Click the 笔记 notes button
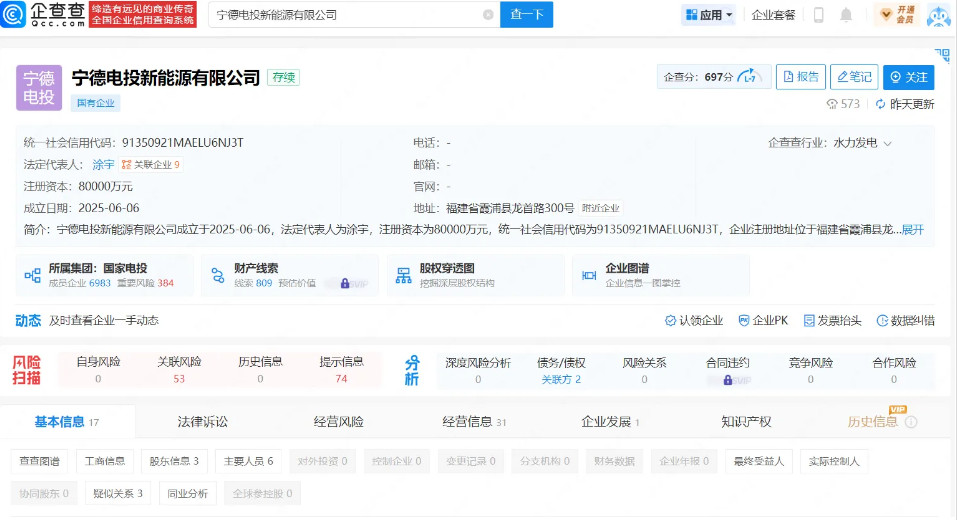This screenshot has height=520, width=957. tap(854, 77)
